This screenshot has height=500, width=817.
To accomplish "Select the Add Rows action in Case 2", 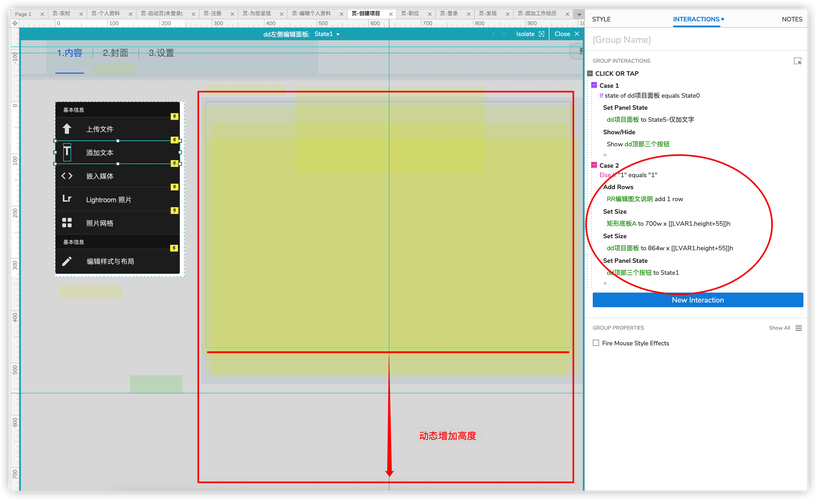I will tap(618, 187).
